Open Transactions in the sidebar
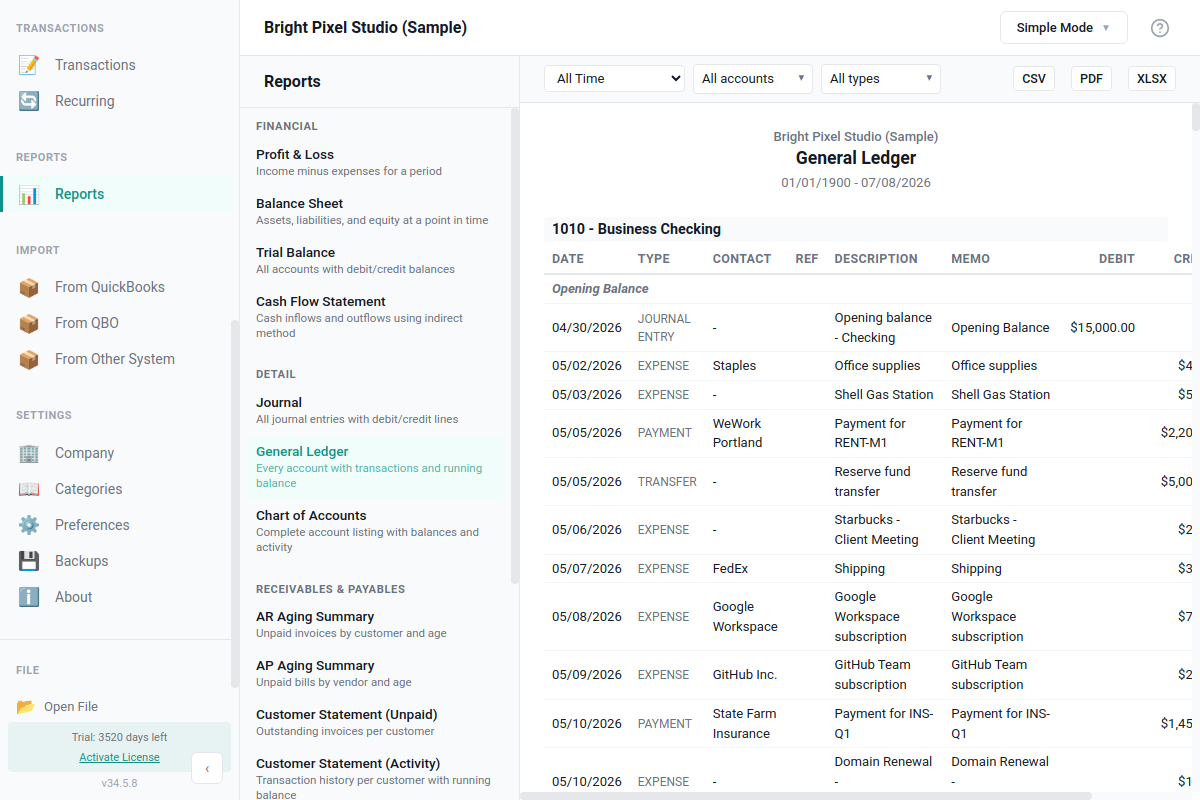 117,65
